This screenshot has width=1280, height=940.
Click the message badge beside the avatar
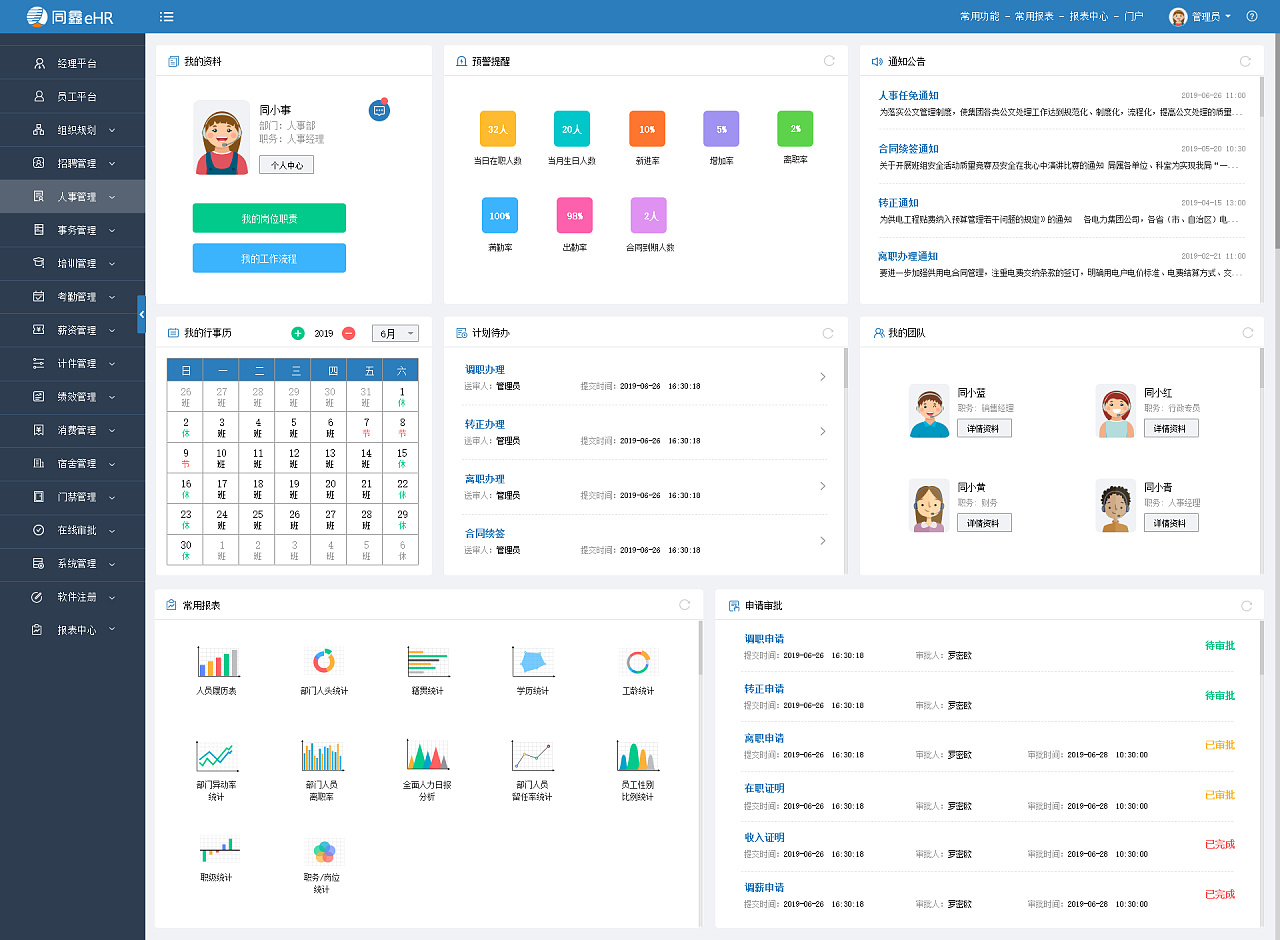click(378, 110)
